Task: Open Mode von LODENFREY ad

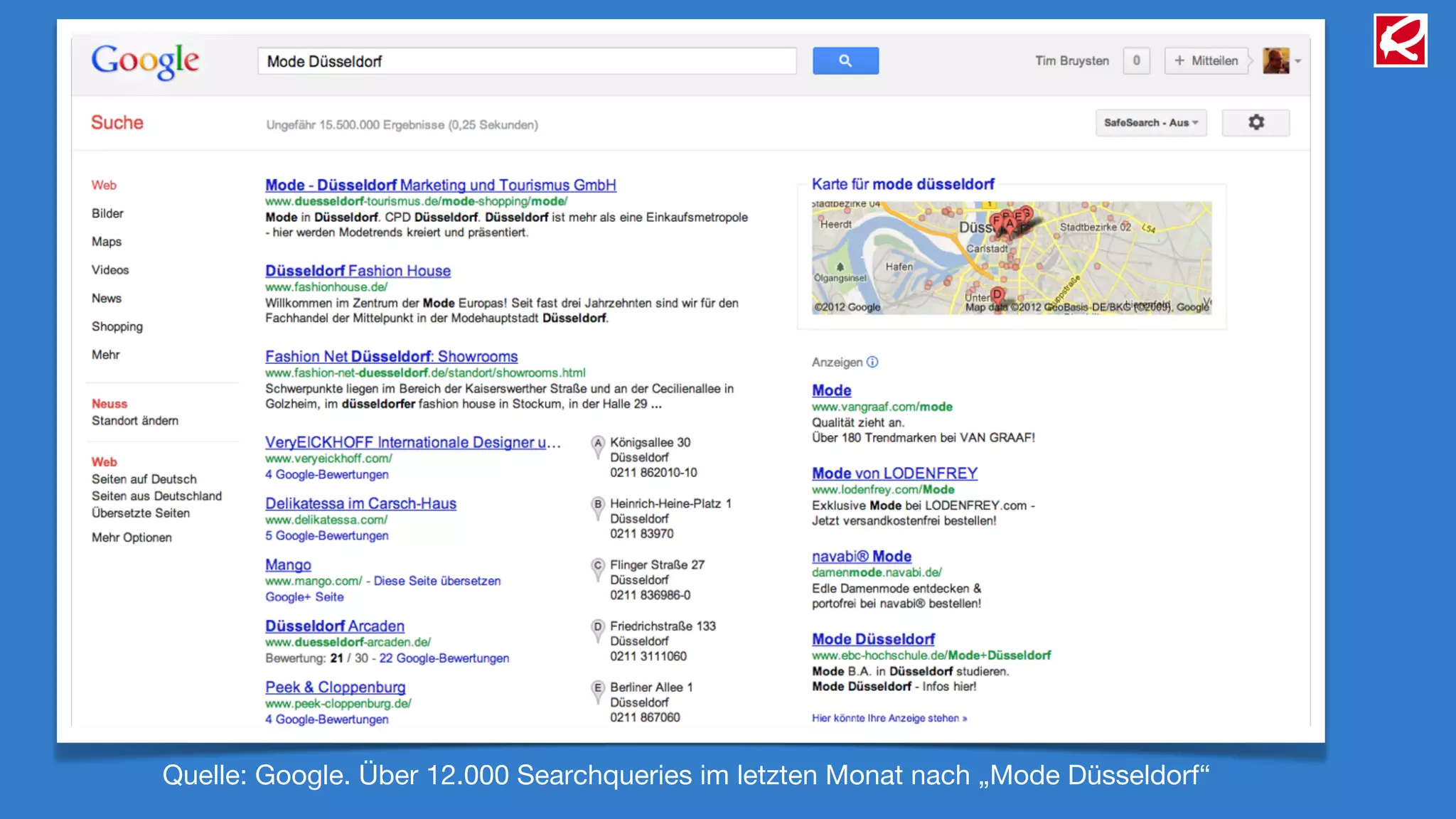Action: [895, 473]
